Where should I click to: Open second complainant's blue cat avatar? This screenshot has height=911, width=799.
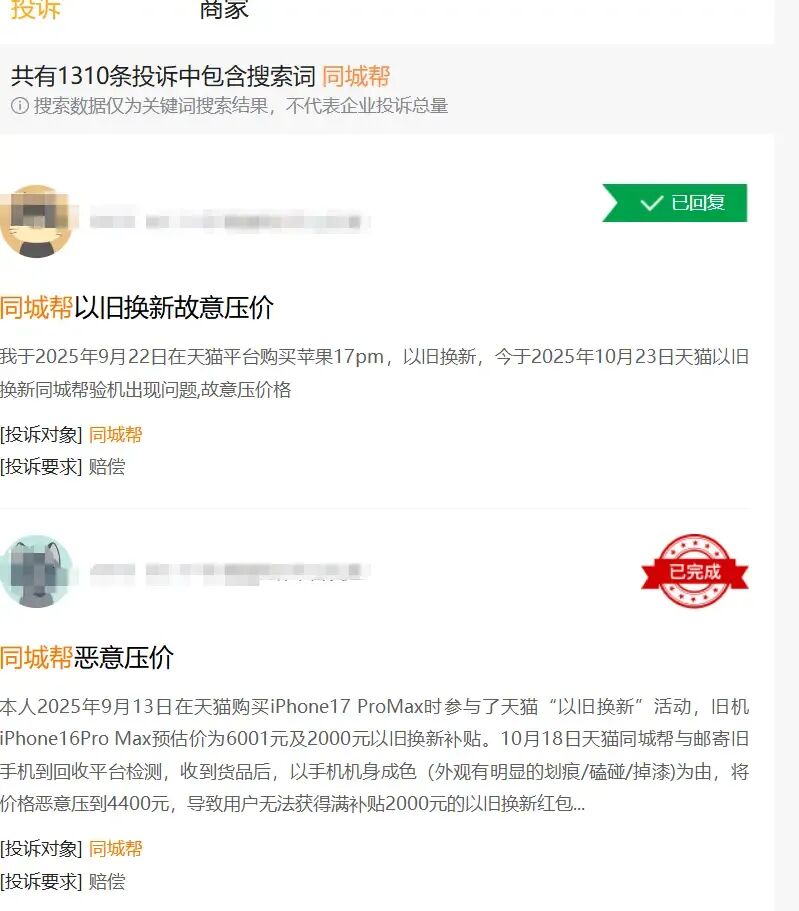36,572
